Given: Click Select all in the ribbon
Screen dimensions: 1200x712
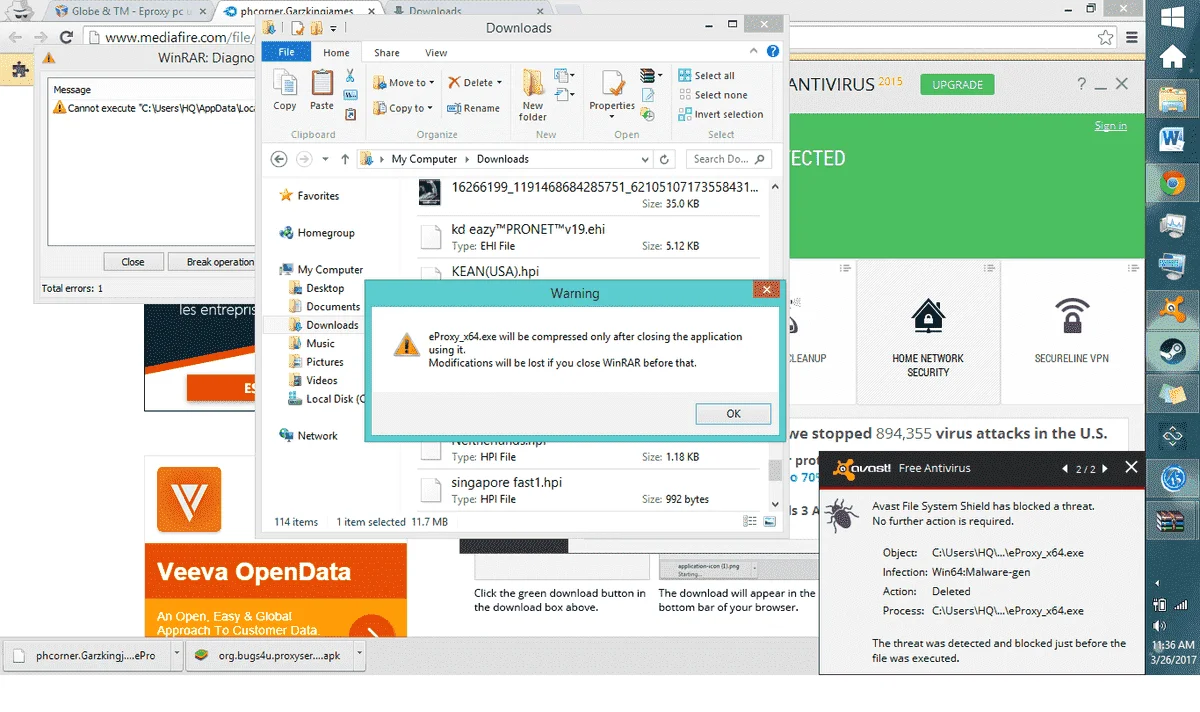Looking at the screenshot, I should [x=706, y=76].
